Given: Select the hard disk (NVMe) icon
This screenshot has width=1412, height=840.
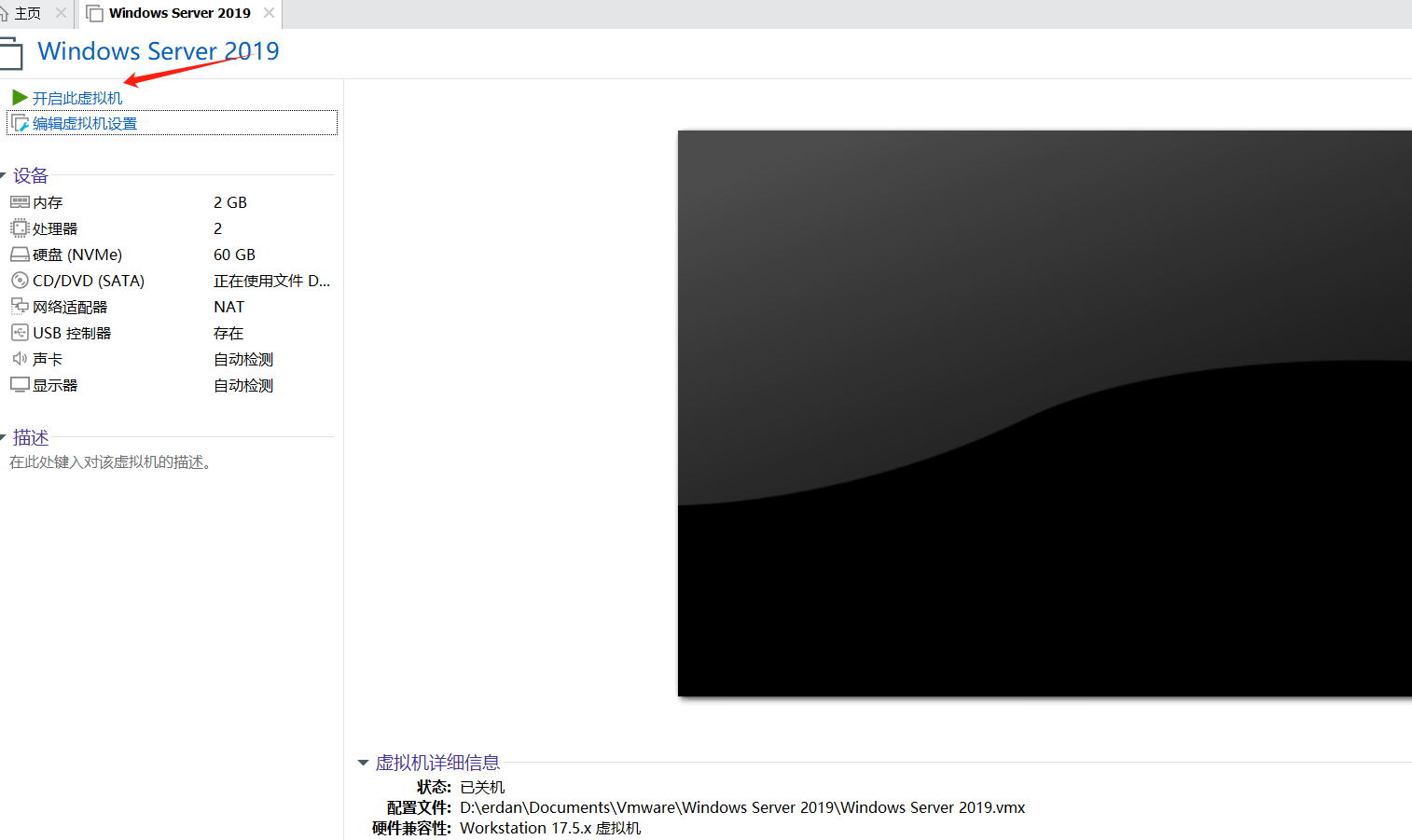Looking at the screenshot, I should coord(20,255).
